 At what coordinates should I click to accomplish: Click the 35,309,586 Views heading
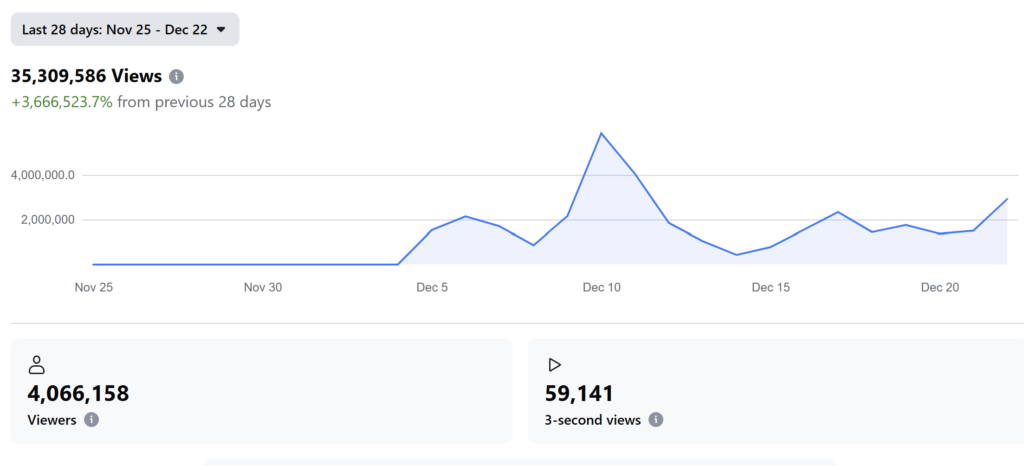point(86,76)
